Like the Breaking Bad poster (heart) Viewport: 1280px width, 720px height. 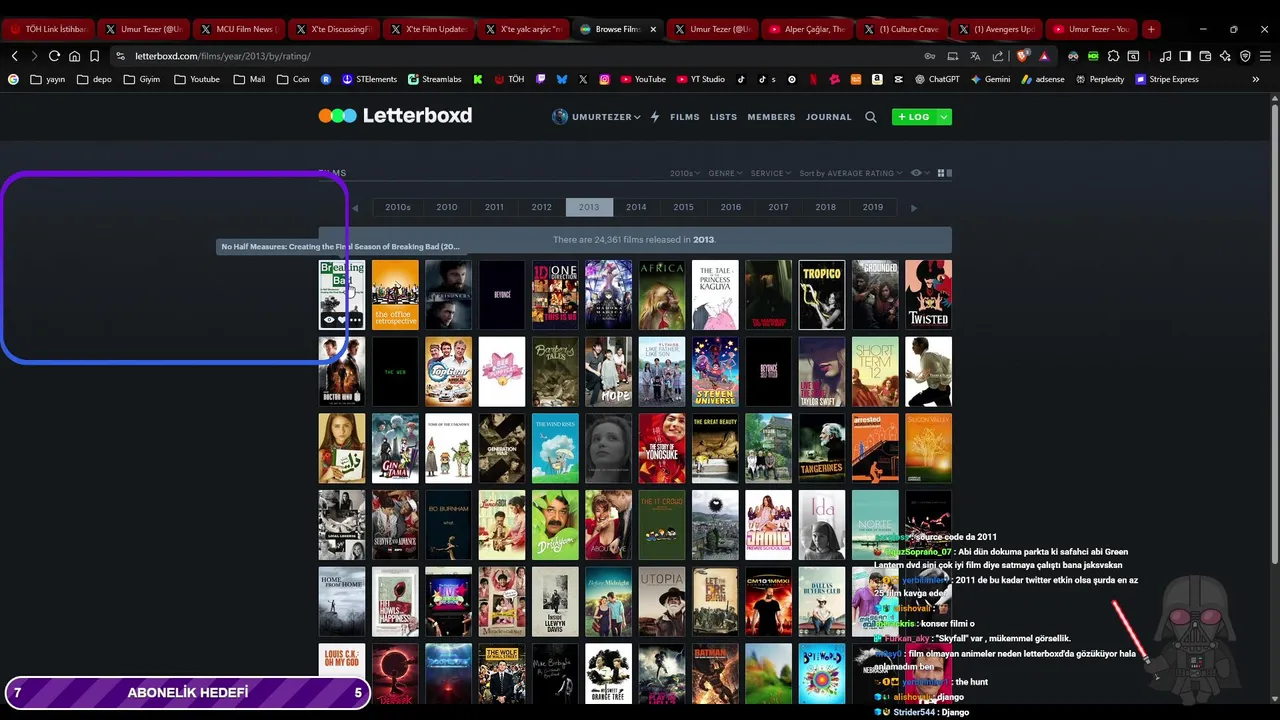pyautogui.click(x=342, y=320)
